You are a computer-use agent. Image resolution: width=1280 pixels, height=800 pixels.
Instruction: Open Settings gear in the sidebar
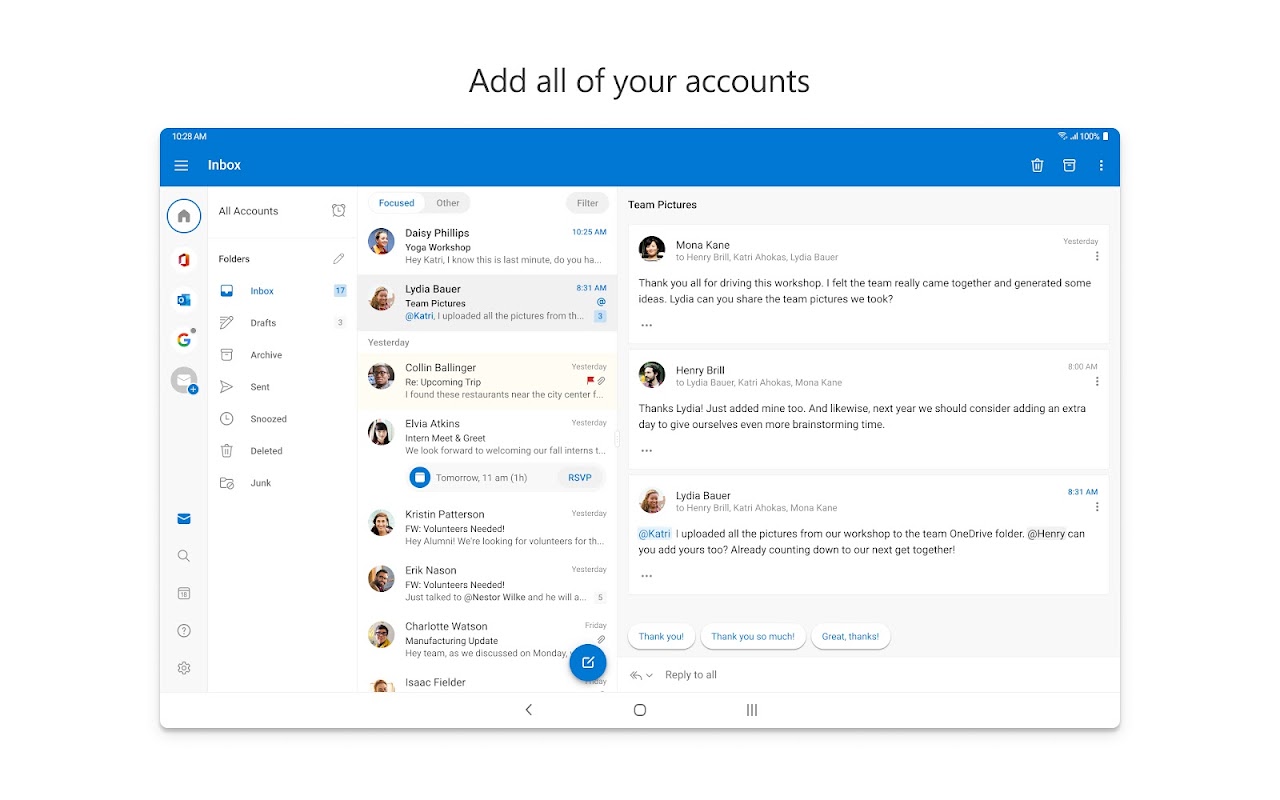pos(184,668)
